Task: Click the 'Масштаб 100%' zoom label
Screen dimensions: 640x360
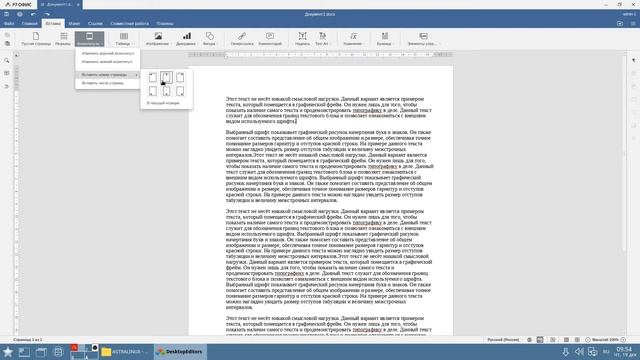Action: point(605,340)
